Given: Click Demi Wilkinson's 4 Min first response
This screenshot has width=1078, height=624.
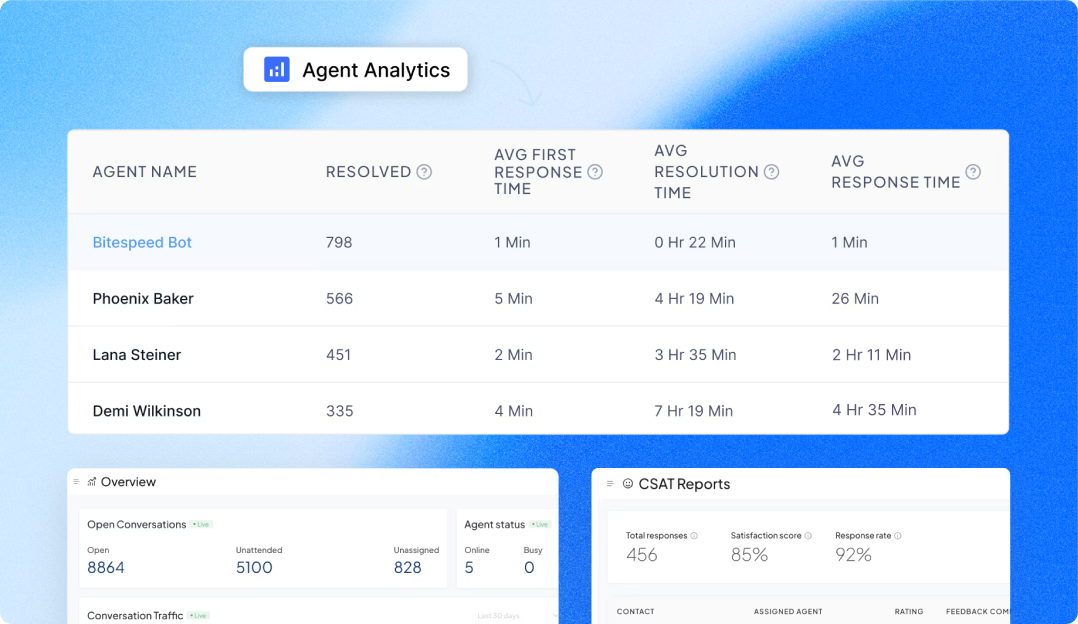Looking at the screenshot, I should tap(514, 411).
